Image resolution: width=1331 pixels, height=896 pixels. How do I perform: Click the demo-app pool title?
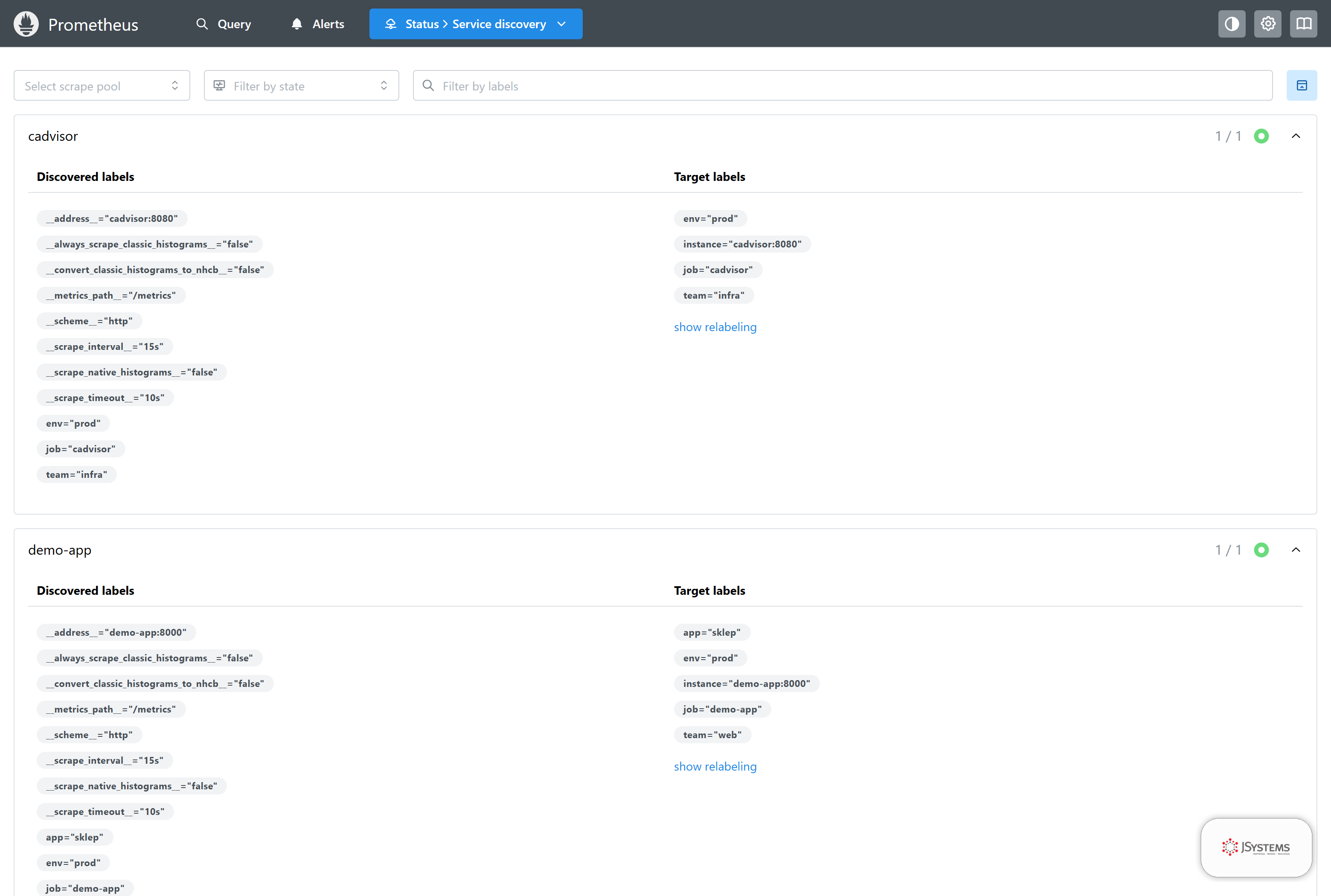point(60,550)
